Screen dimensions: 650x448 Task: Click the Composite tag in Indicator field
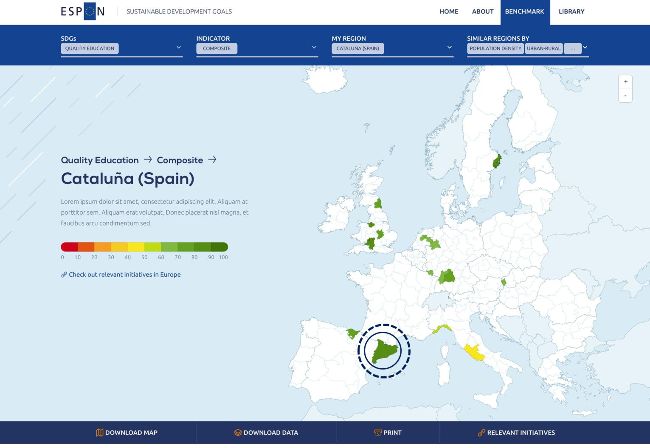click(x=217, y=48)
